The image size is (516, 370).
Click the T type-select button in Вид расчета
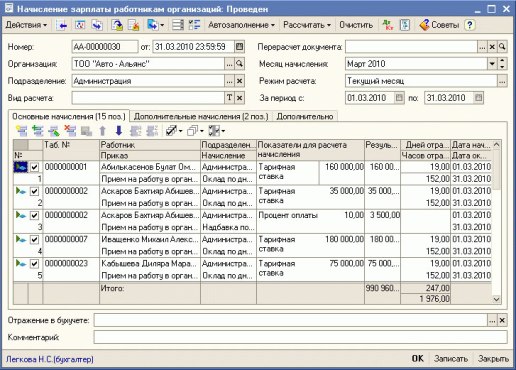[229, 98]
